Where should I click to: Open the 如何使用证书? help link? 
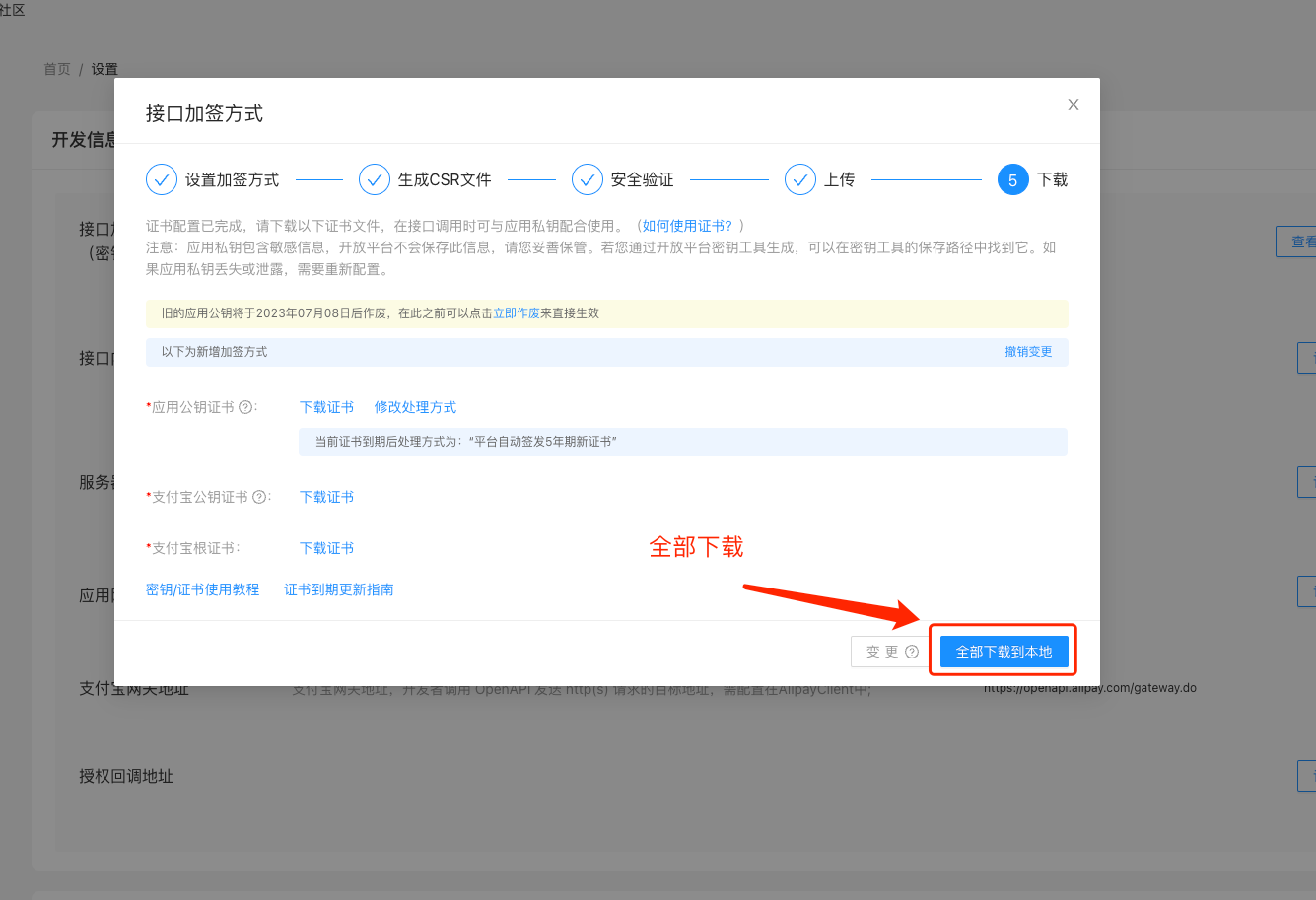click(688, 226)
